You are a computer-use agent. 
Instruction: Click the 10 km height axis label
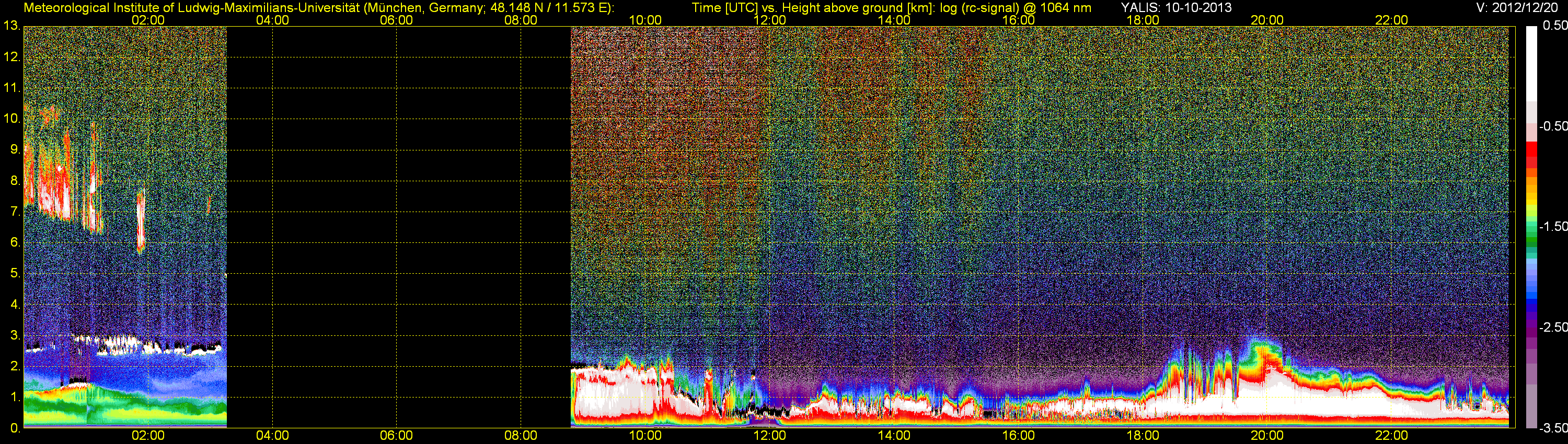11,118
